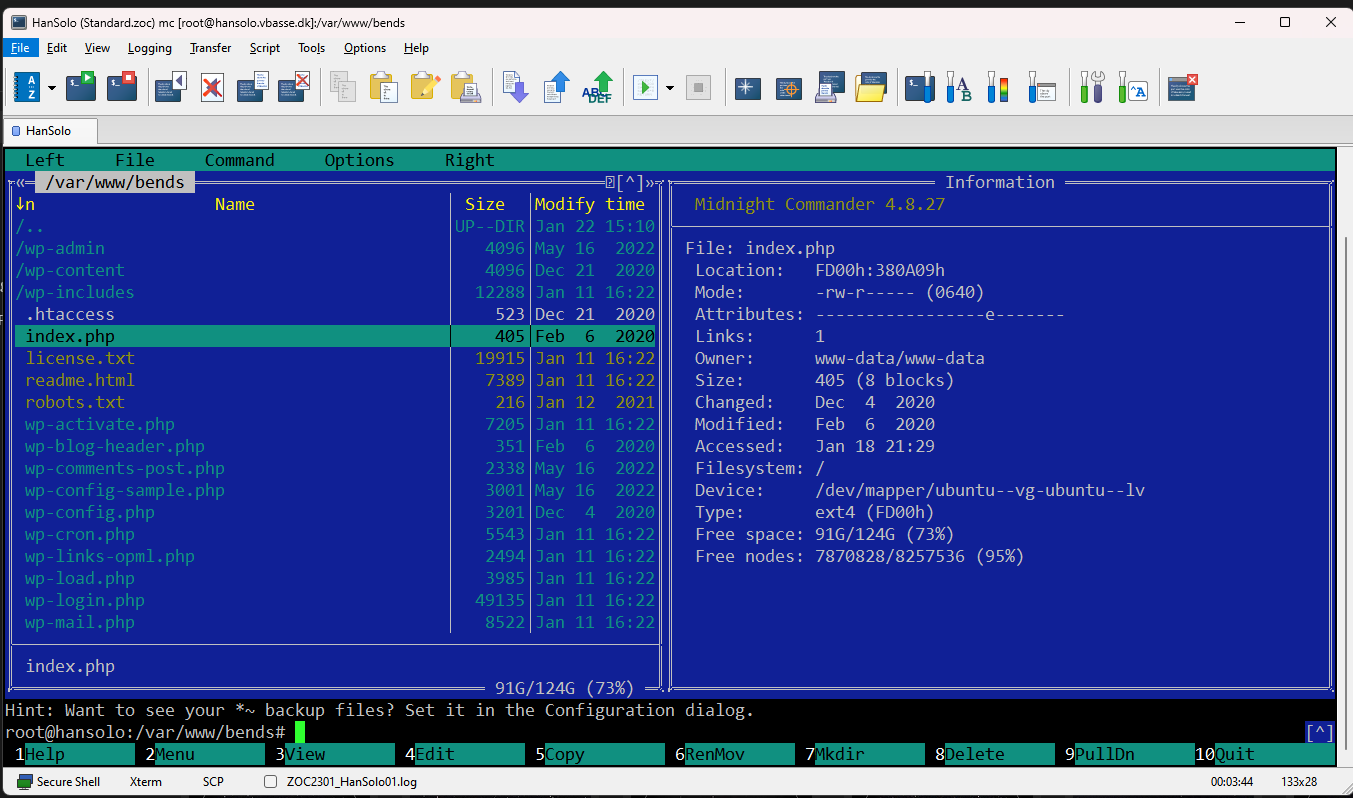Toggle the [^] button at command line end
The image size is (1353, 798).
coord(1320,733)
